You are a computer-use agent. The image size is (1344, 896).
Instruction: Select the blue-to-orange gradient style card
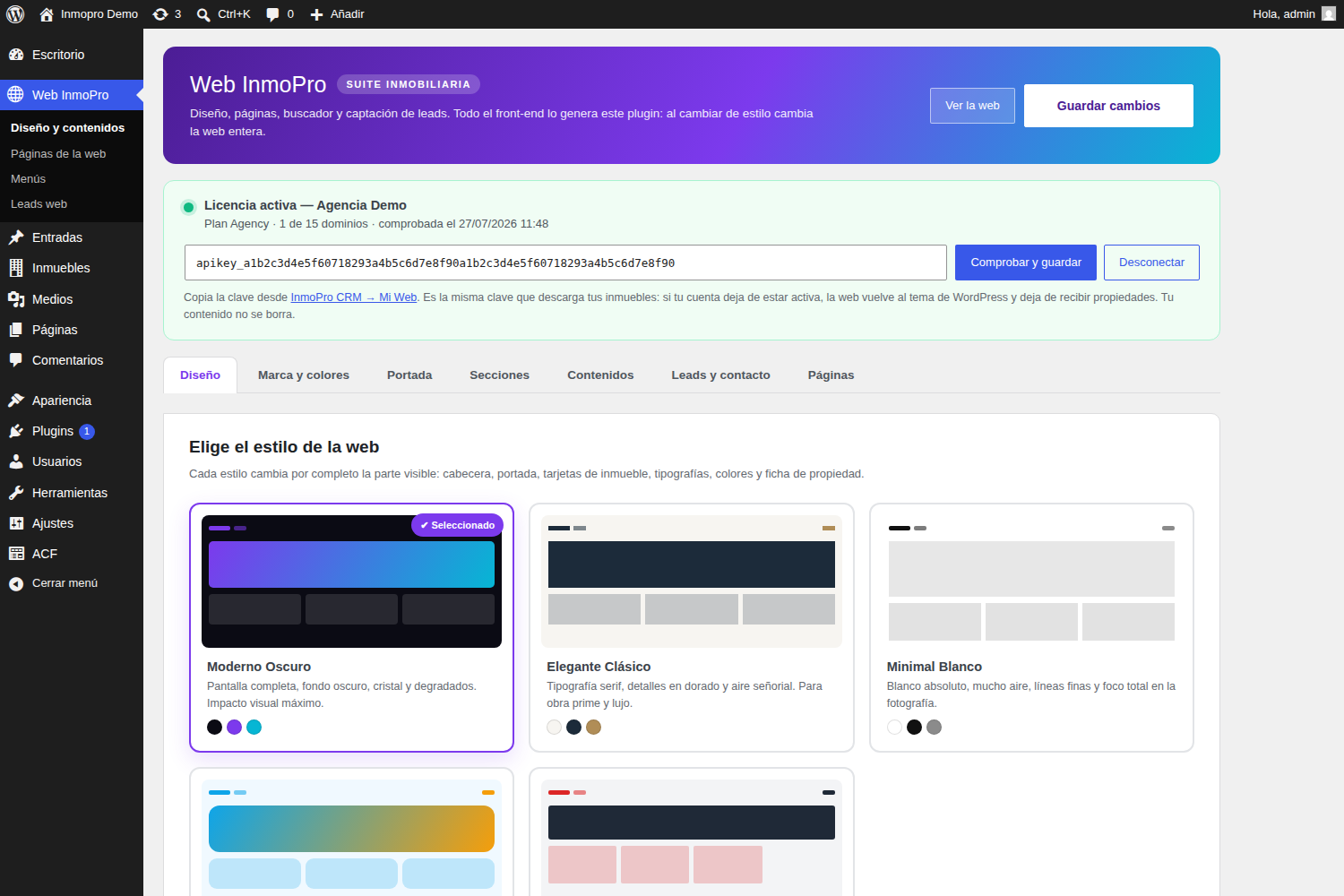[x=351, y=831]
